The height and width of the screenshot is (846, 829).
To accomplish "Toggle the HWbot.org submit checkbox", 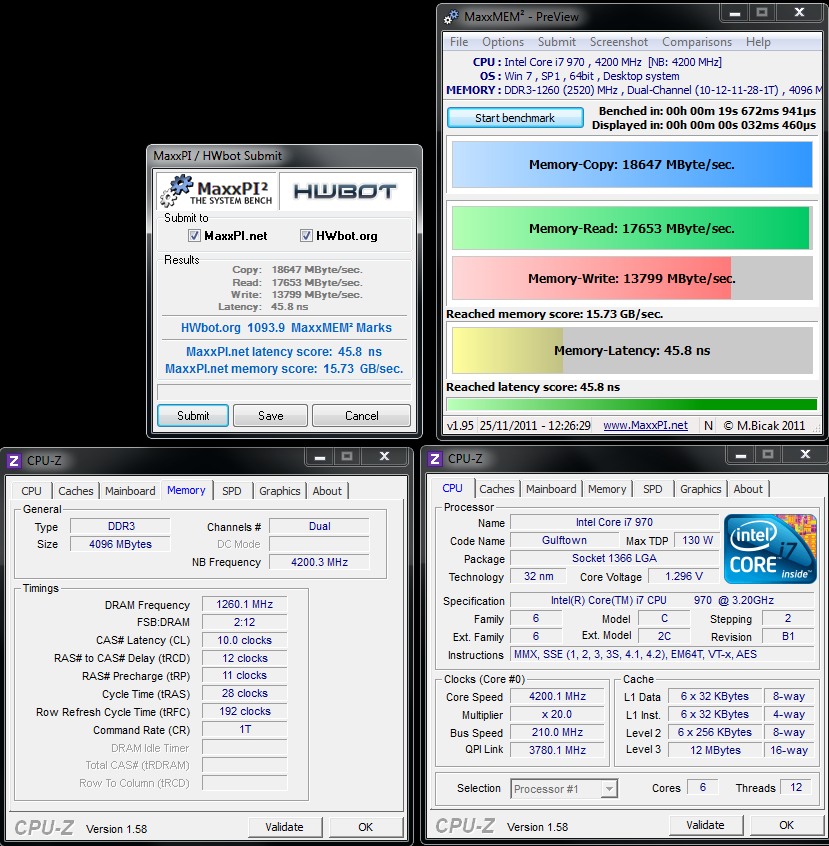I will coord(306,236).
